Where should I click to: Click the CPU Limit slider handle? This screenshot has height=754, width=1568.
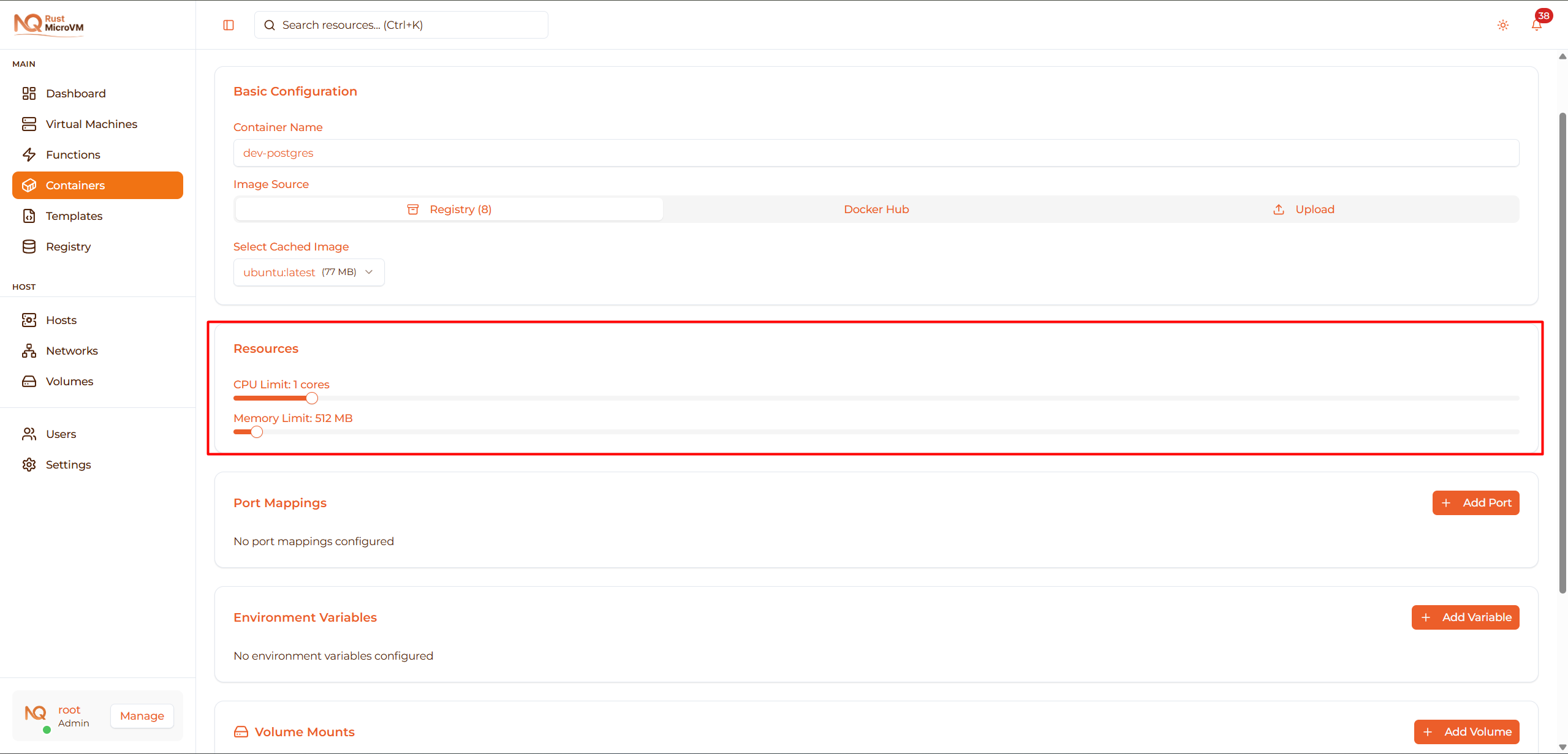point(312,398)
